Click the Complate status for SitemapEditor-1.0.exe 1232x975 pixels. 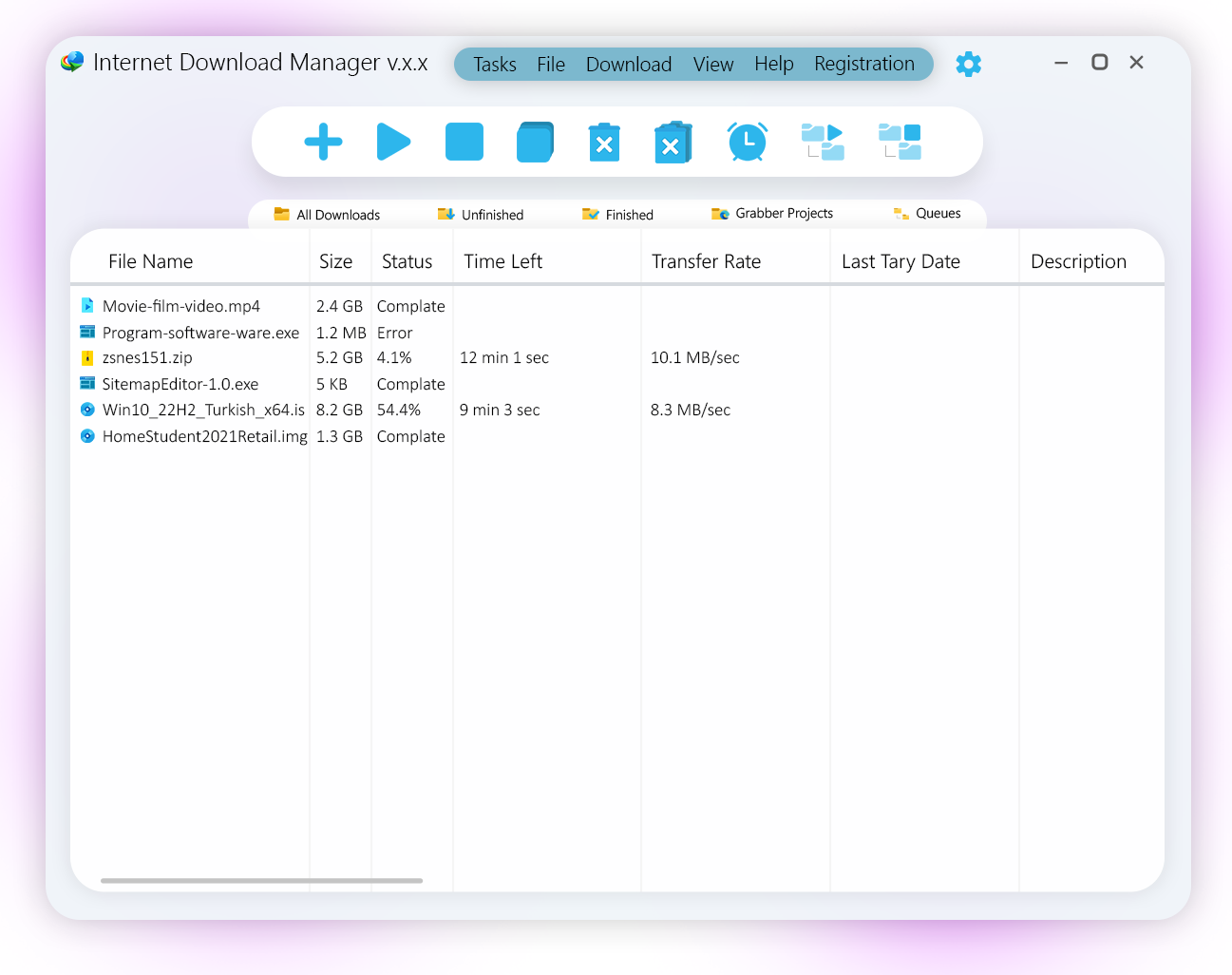(411, 384)
